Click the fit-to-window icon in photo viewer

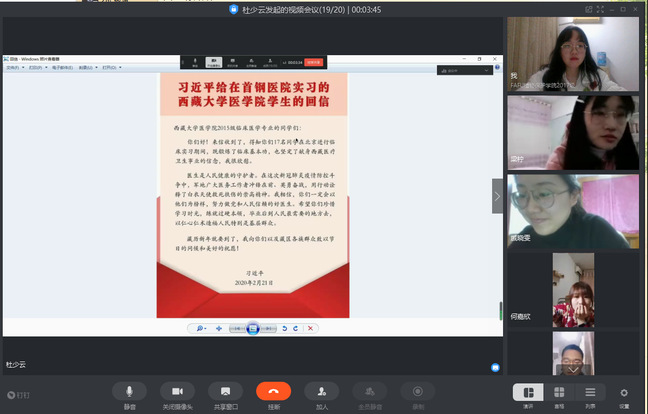coord(219,328)
